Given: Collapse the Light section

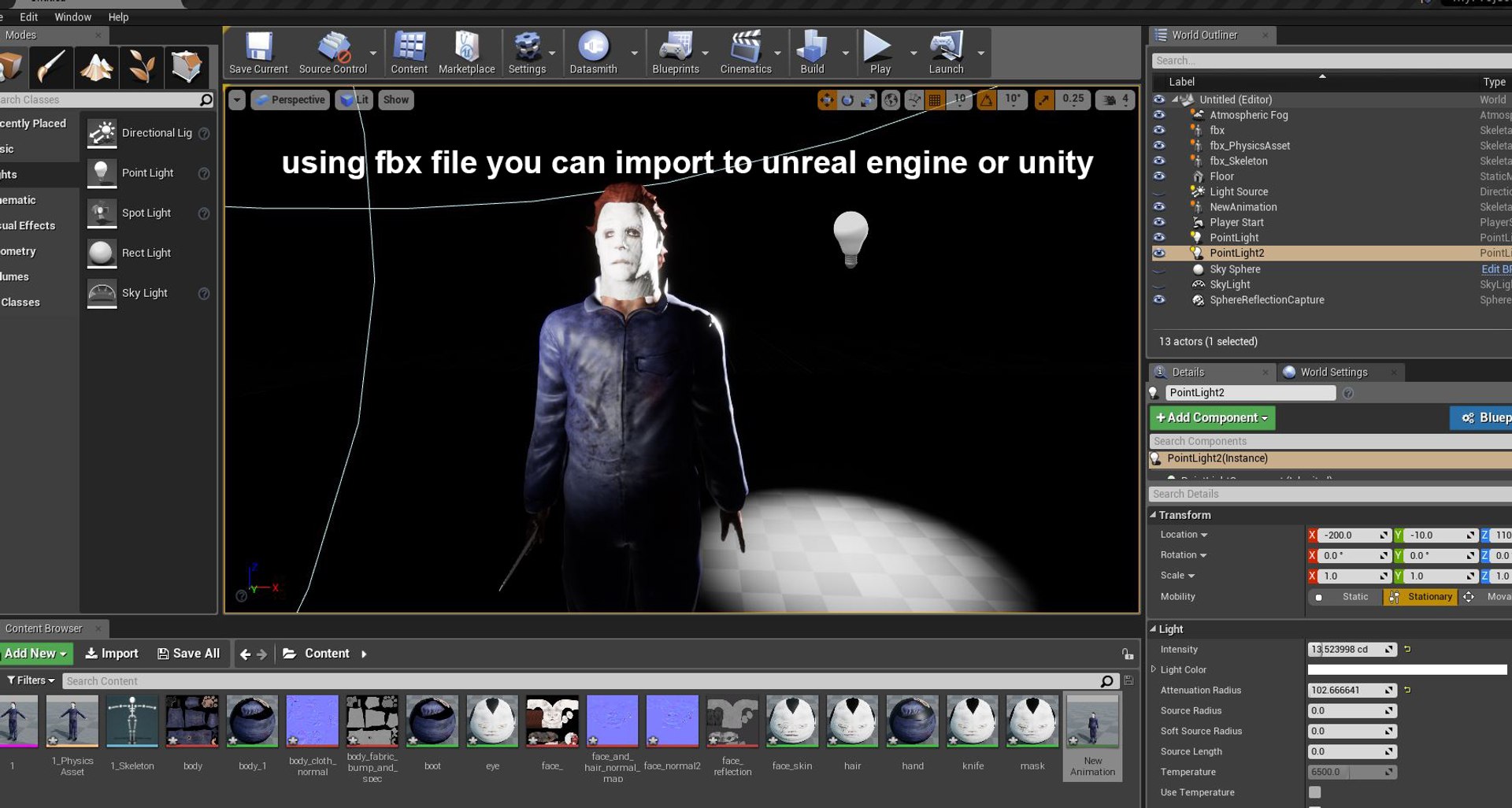Looking at the screenshot, I should (1153, 629).
